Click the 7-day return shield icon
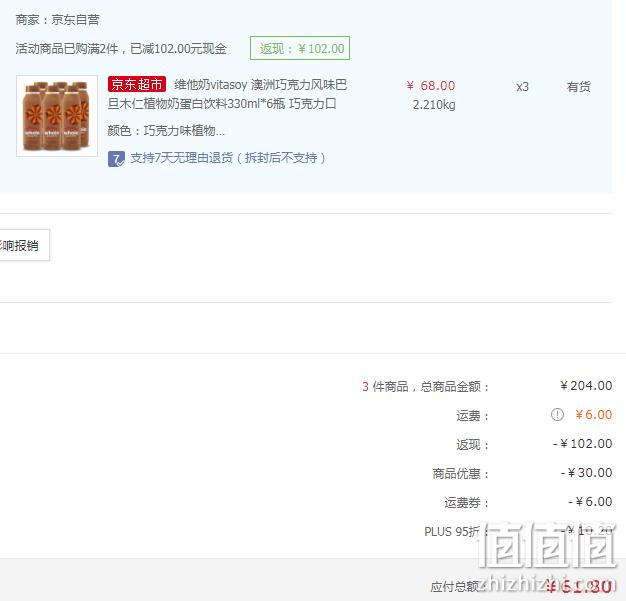This screenshot has width=626, height=601. [x=116, y=159]
